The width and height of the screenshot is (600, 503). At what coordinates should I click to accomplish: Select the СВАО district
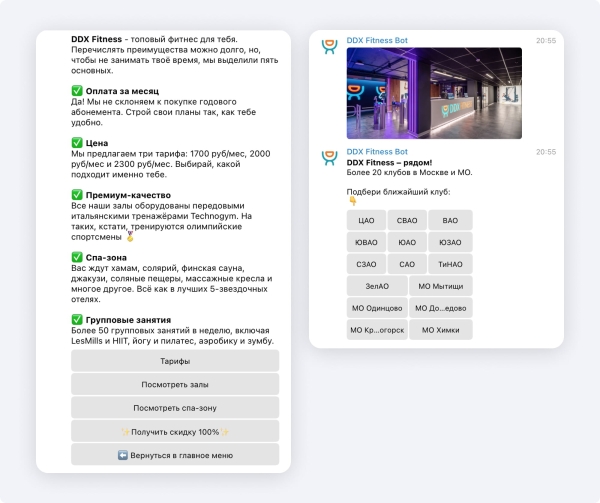click(x=408, y=220)
